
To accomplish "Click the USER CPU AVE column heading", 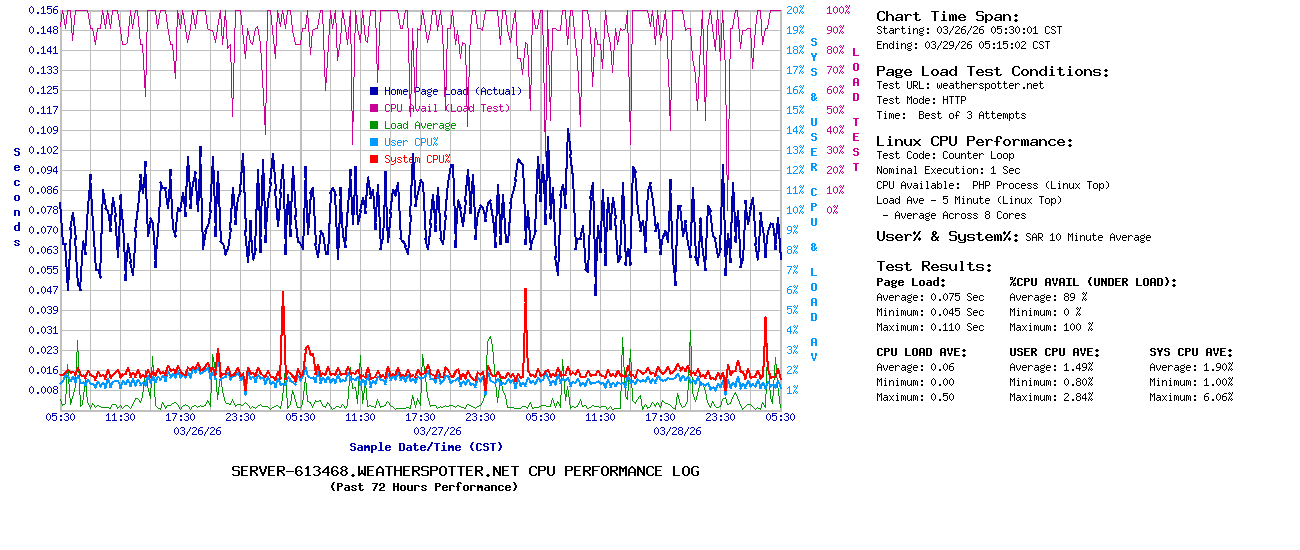I will (1054, 352).
